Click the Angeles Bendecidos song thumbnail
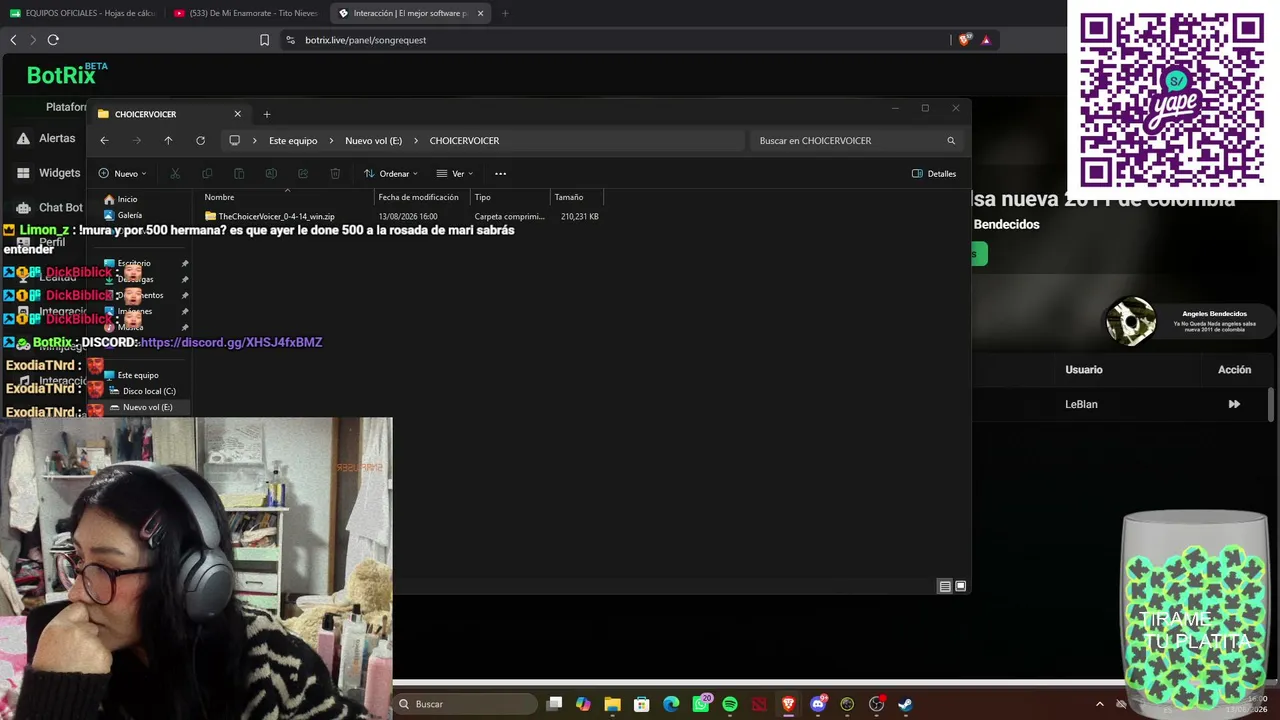 tap(1131, 322)
